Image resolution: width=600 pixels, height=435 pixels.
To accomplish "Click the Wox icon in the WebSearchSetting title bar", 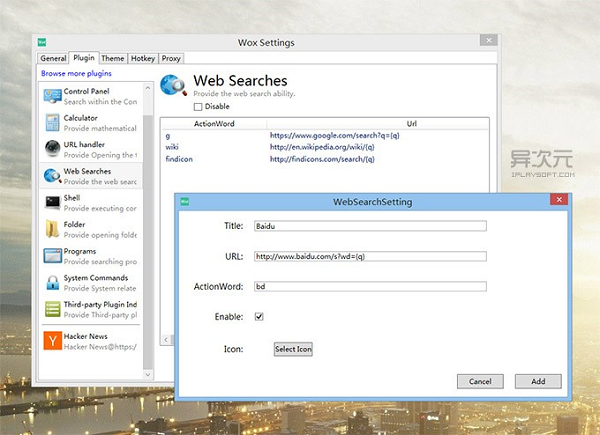I will 184,201.
